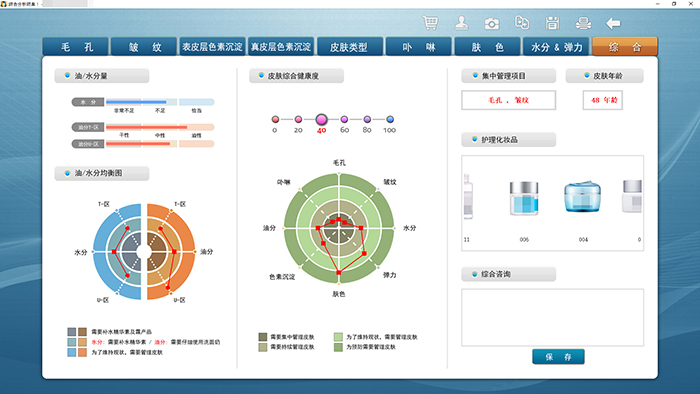Click the 水分 label on balance chart

(x=80, y=252)
